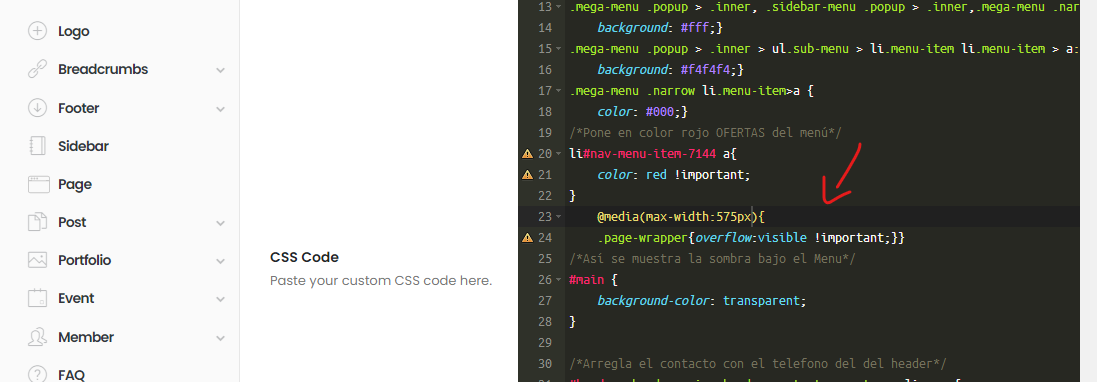Expand the Post section chevron
This screenshot has width=1100, height=382.
pyautogui.click(x=221, y=223)
